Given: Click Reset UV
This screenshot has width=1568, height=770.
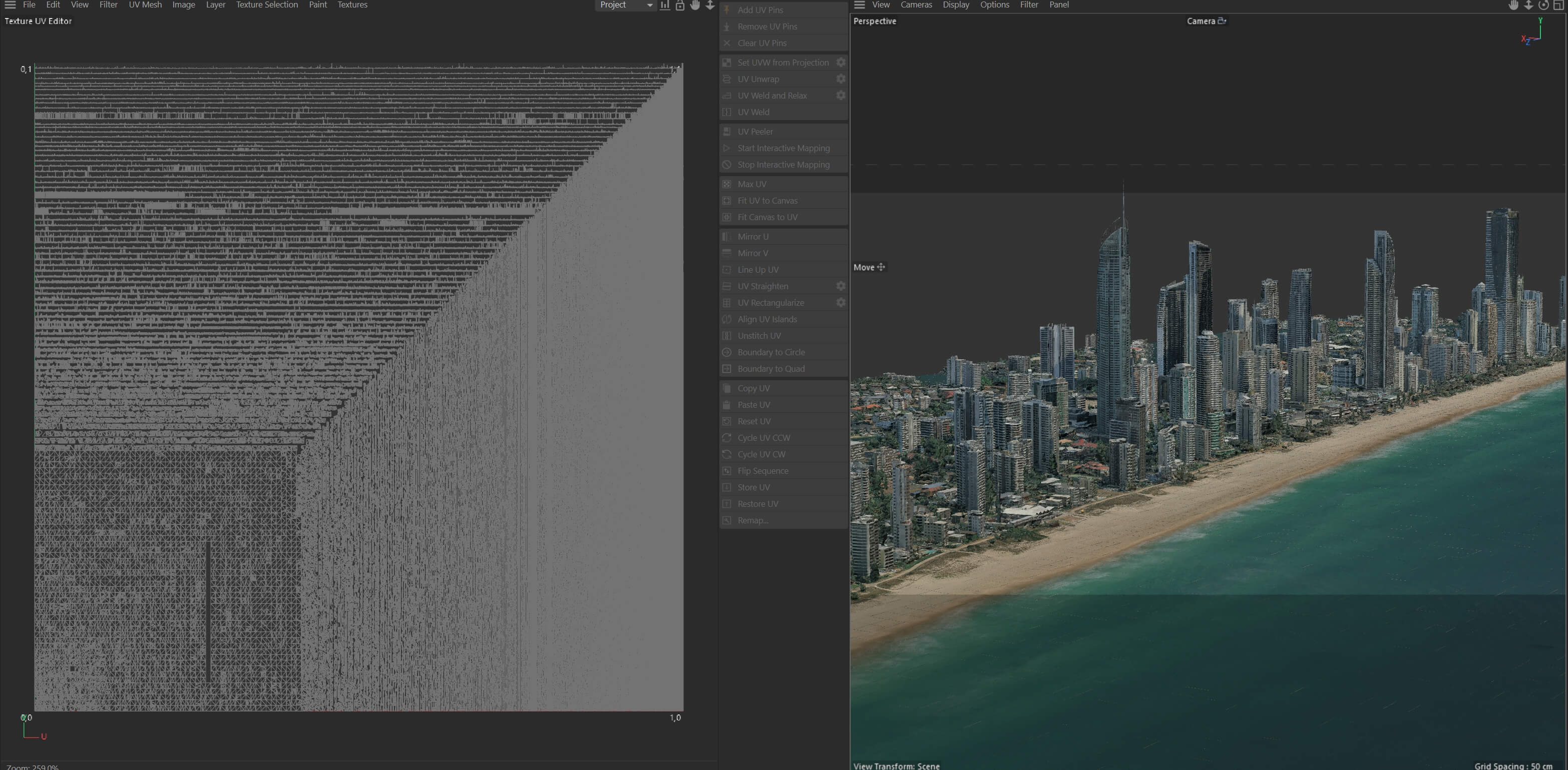Looking at the screenshot, I should pos(783,421).
